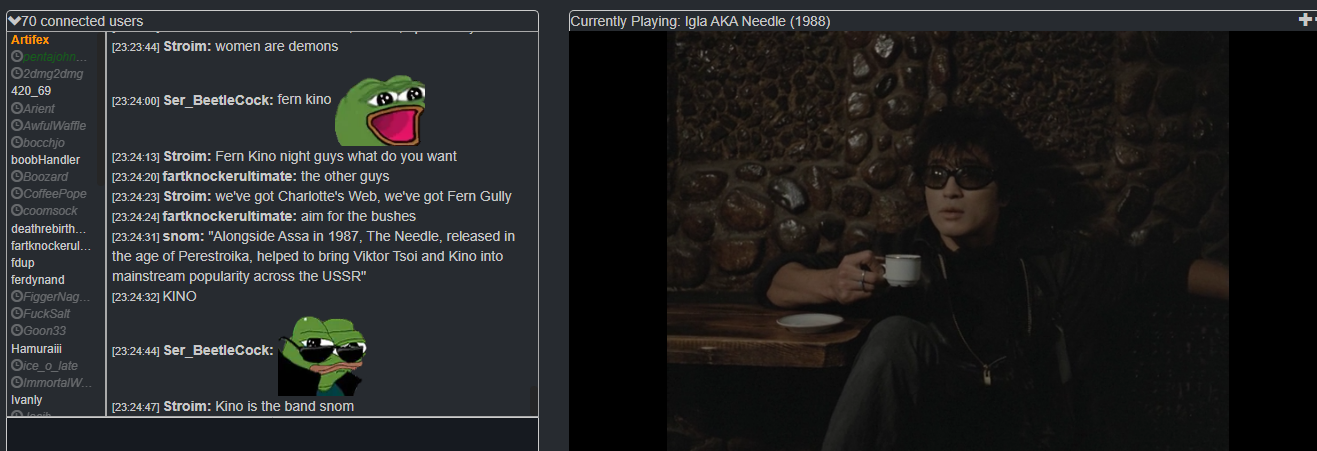The image size is (1317, 451).
Task: Collapse the connected users list chevron
Action: click(14, 21)
